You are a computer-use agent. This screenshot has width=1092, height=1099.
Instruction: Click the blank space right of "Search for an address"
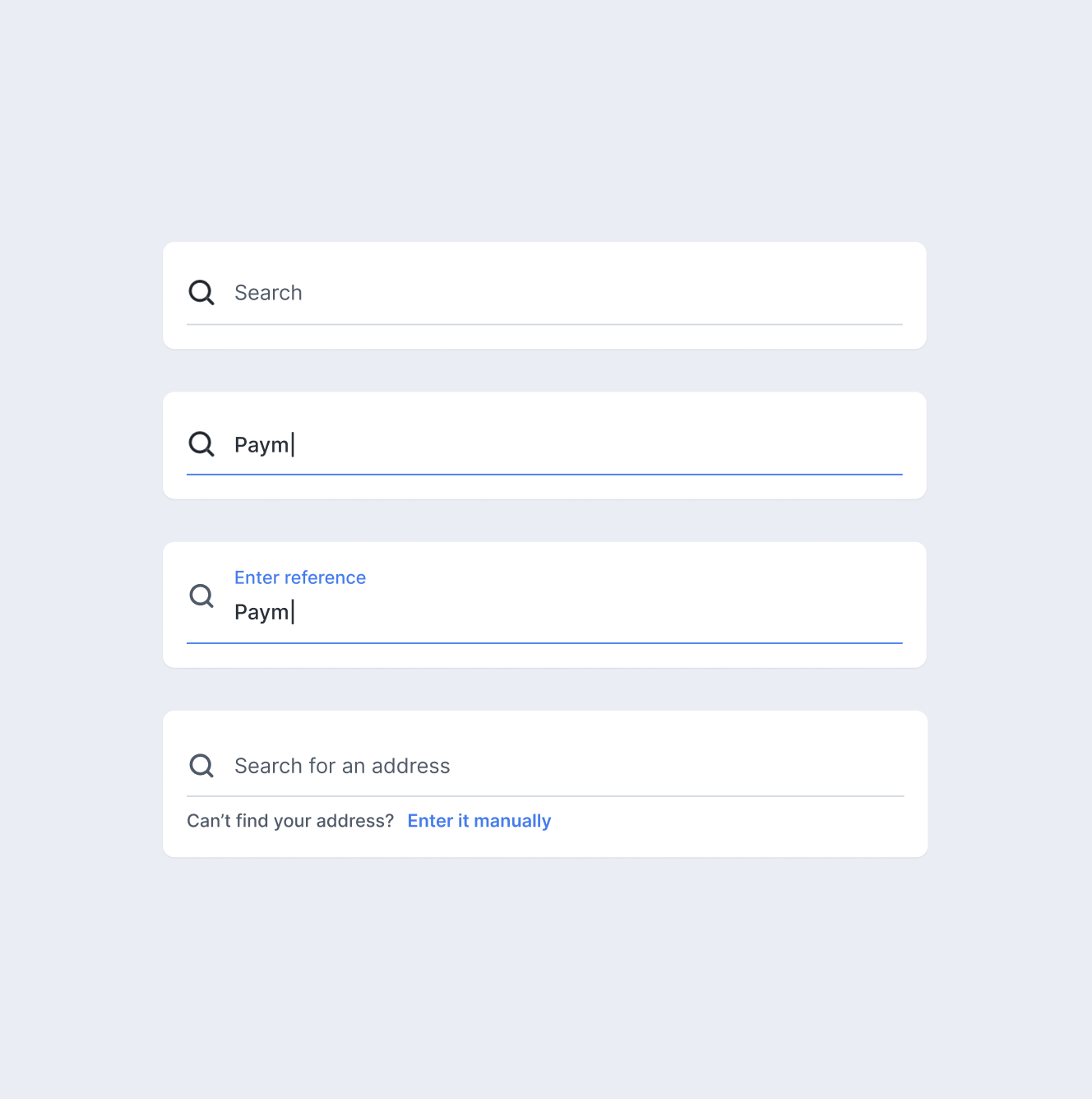click(674, 766)
